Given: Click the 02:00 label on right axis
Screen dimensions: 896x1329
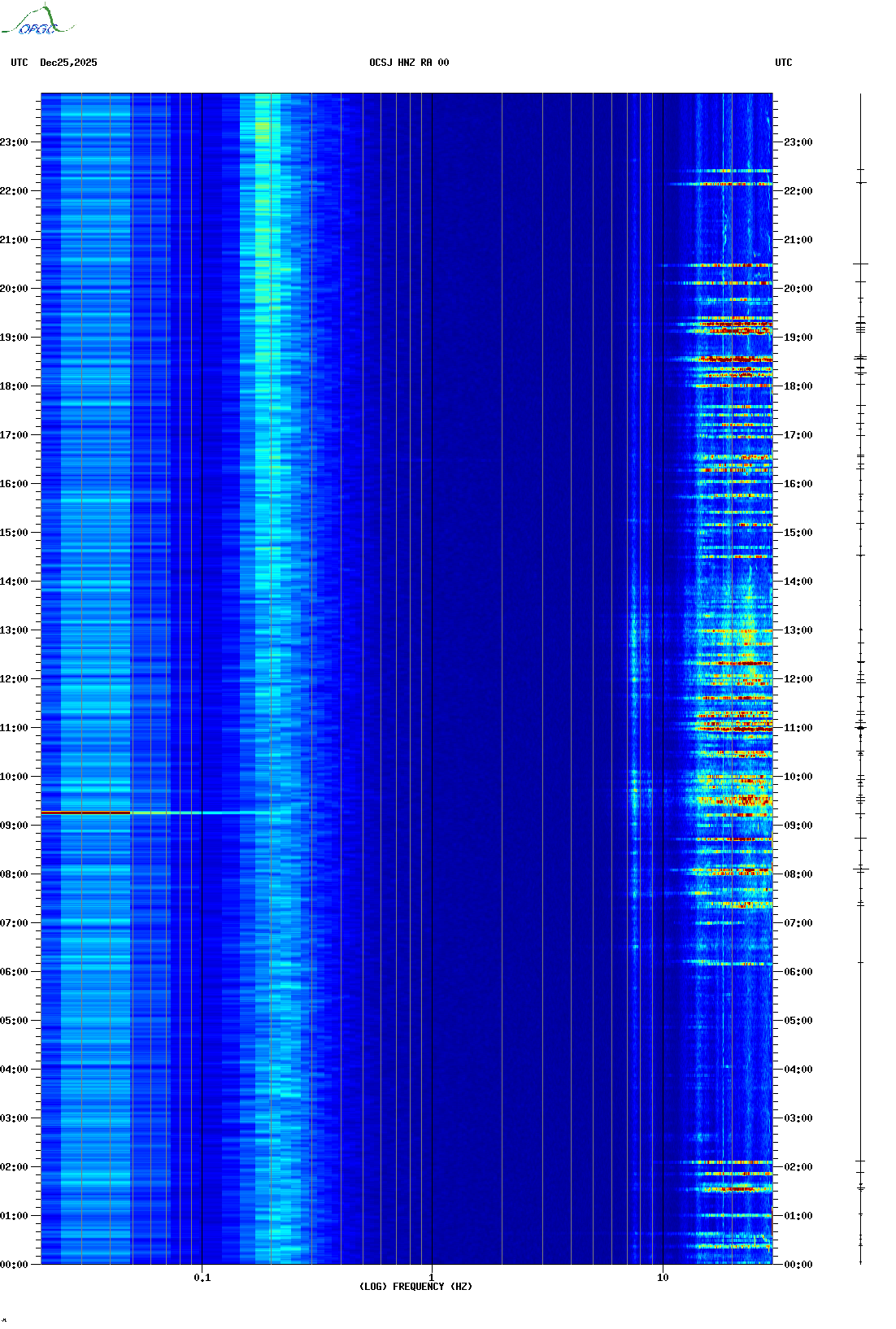Looking at the screenshot, I should pos(798,1167).
